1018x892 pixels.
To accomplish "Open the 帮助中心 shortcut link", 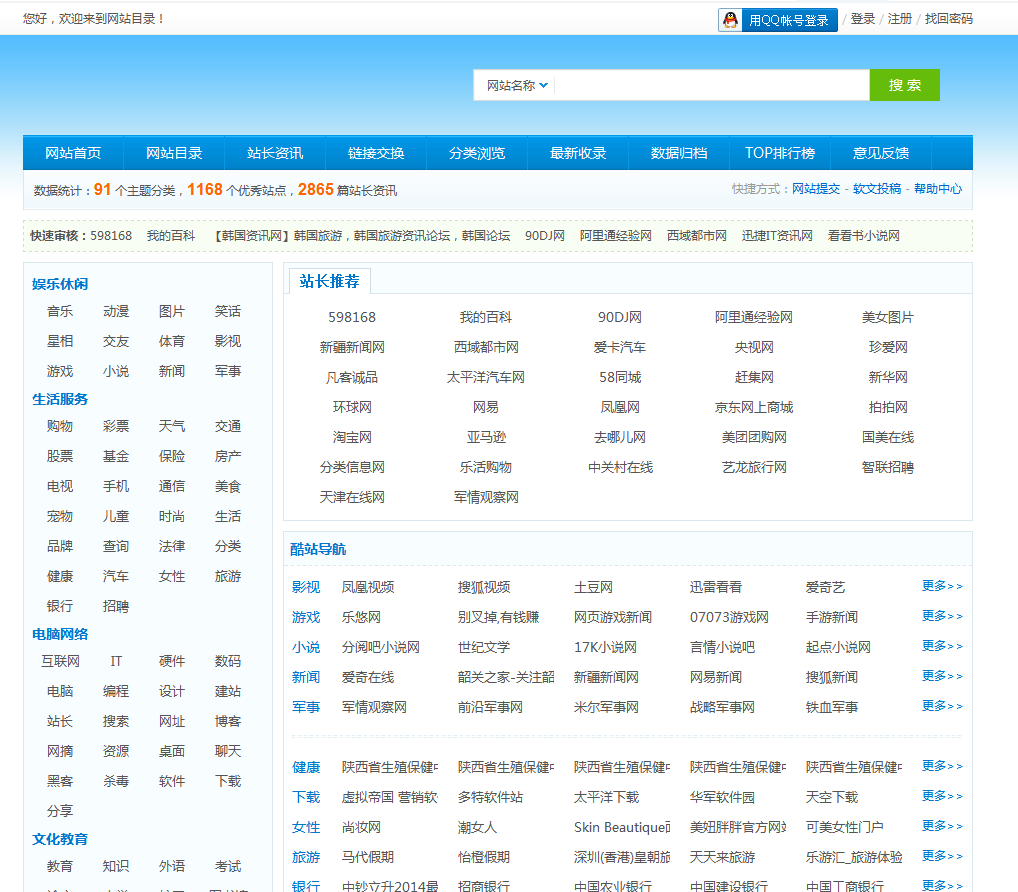I will [938, 189].
